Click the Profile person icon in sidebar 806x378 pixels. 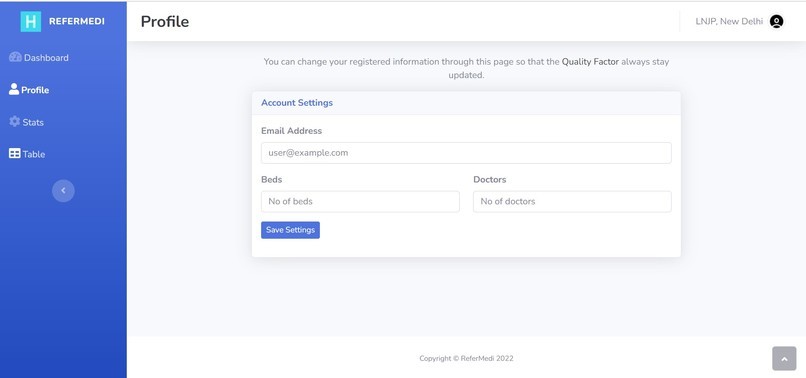tap(14, 89)
